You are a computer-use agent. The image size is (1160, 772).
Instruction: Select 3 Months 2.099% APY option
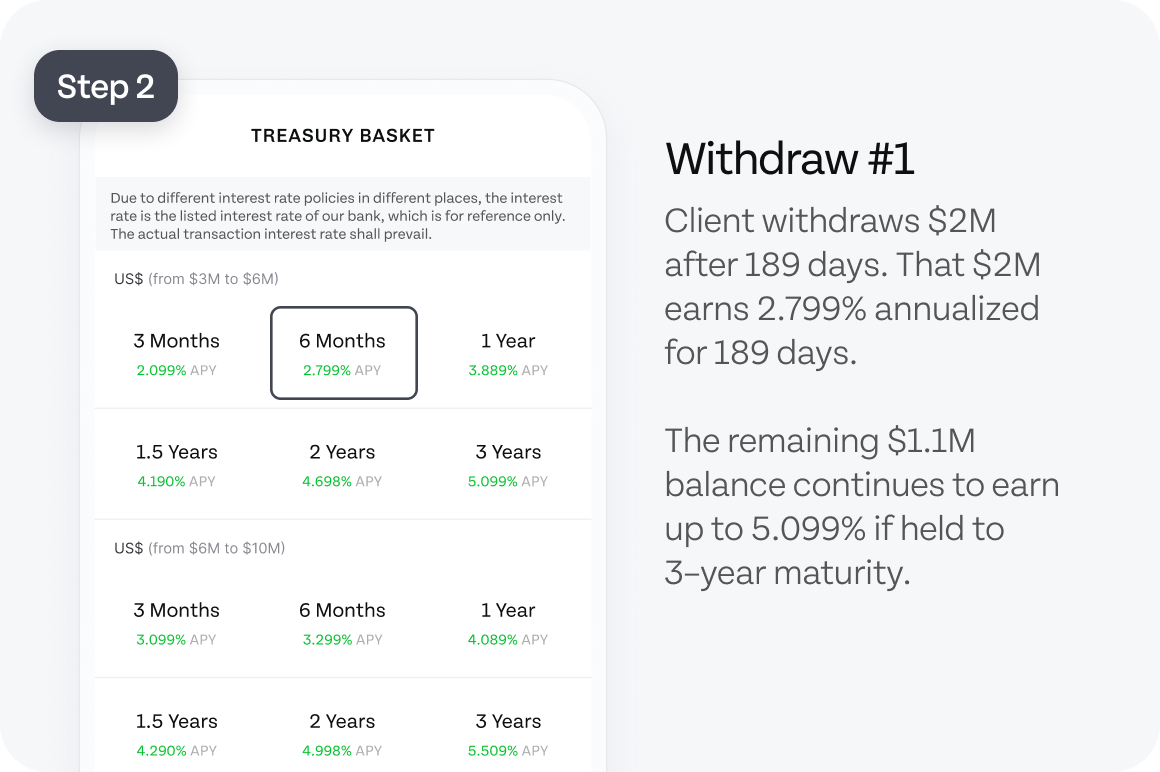click(x=176, y=353)
